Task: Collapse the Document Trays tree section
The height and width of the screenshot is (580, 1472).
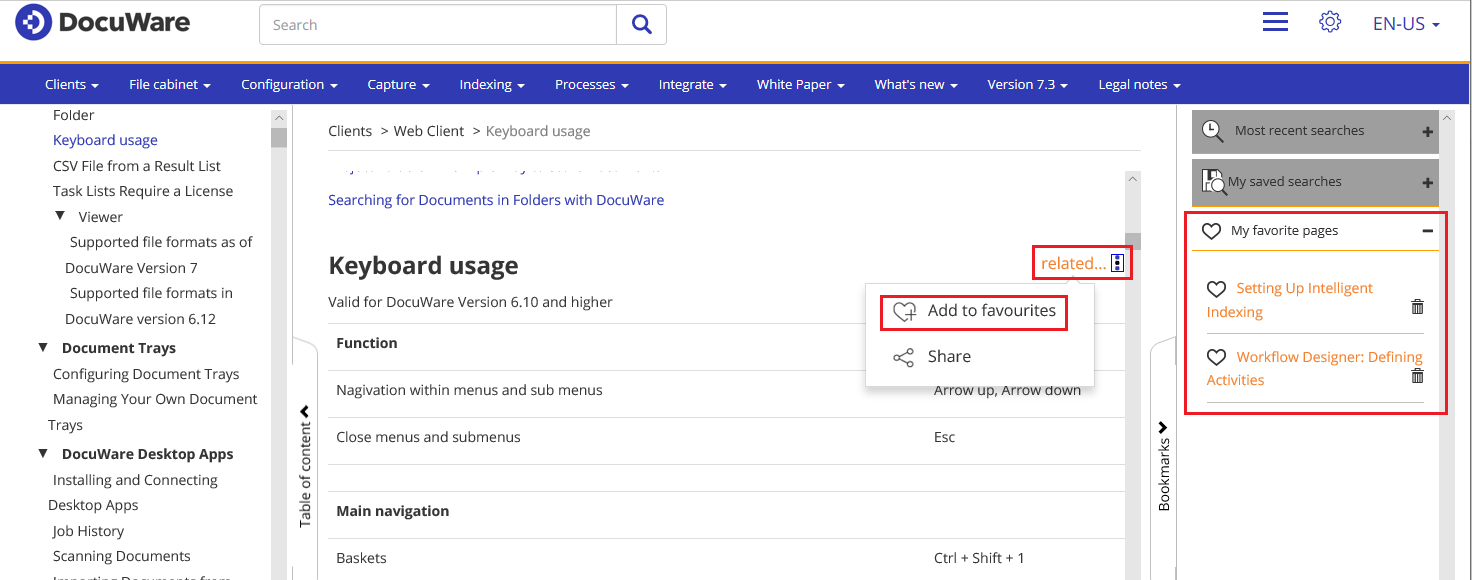Action: point(43,348)
